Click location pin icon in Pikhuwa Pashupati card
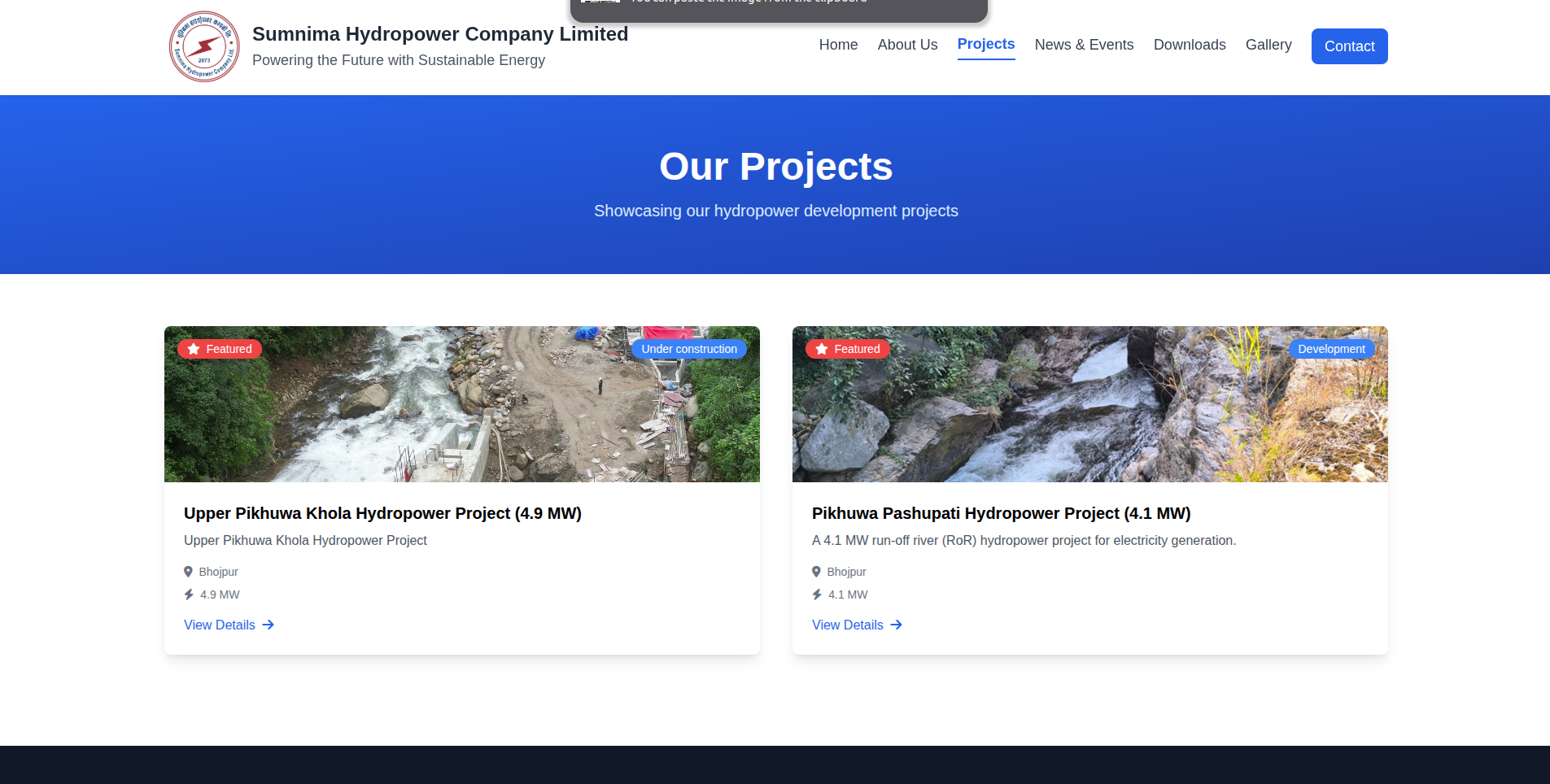The image size is (1550, 784). [816, 572]
